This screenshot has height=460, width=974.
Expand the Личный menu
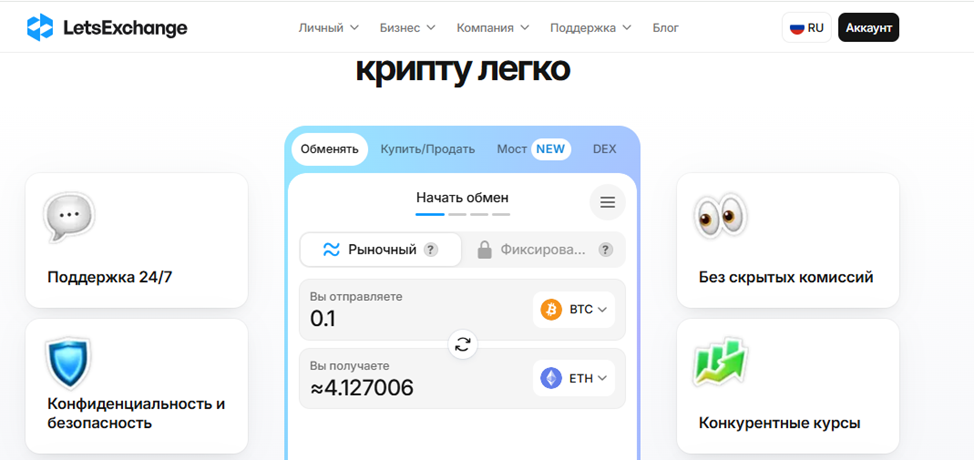(329, 28)
